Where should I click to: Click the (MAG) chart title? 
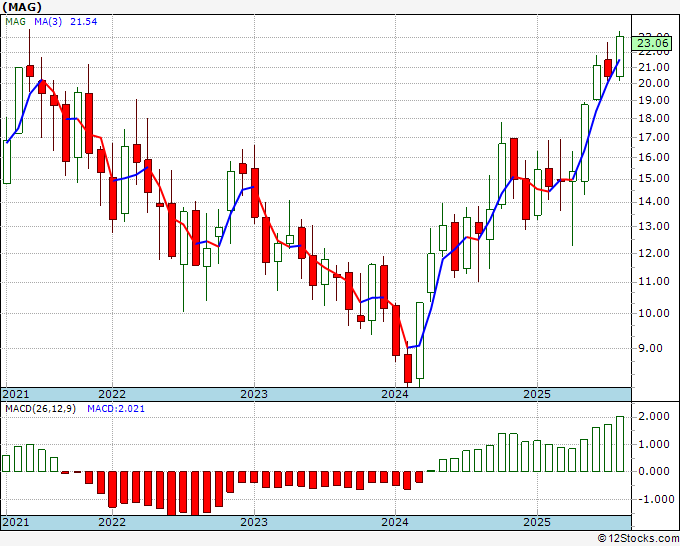[22, 7]
